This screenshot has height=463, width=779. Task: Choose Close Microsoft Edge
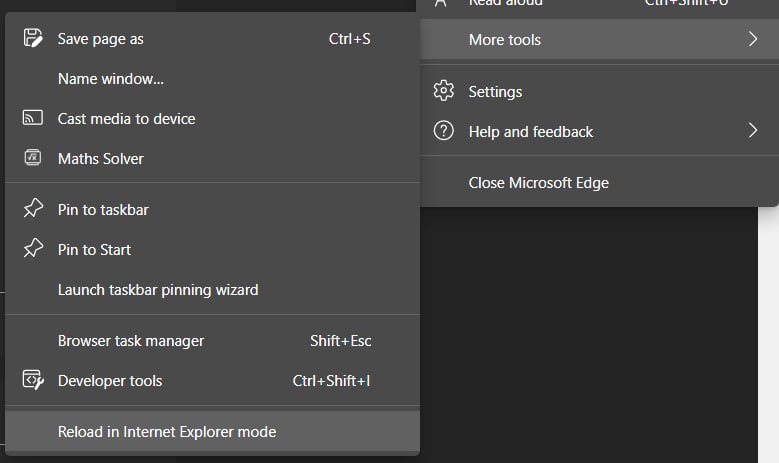599,183
